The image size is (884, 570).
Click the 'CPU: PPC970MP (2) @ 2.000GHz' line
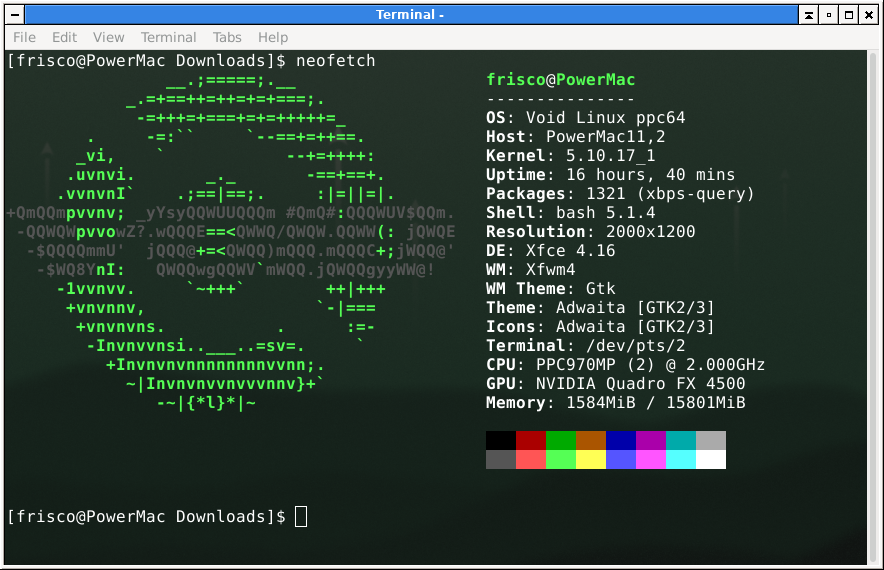[x=626, y=365]
